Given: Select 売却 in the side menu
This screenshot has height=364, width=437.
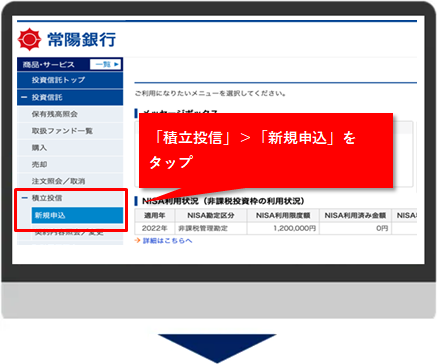Looking at the screenshot, I should [x=70, y=164].
